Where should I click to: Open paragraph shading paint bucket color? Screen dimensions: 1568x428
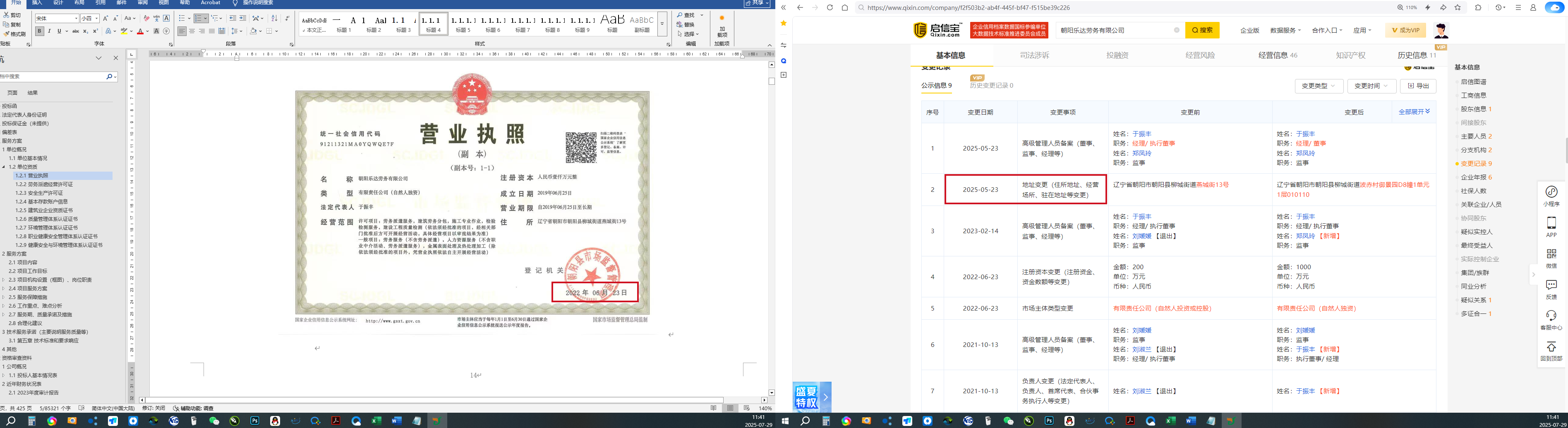coord(254,31)
